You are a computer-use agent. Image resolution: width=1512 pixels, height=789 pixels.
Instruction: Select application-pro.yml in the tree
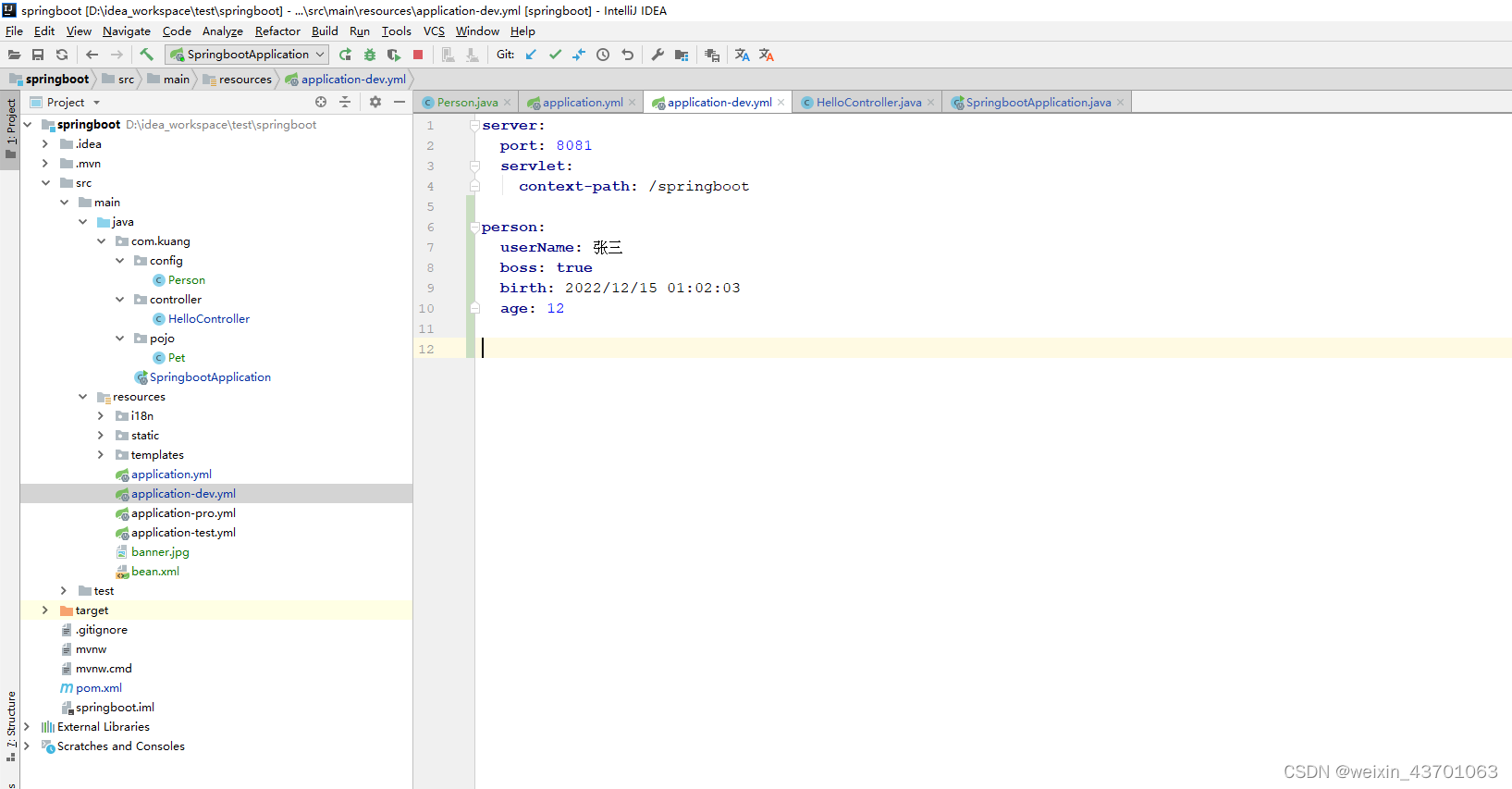tap(183, 512)
